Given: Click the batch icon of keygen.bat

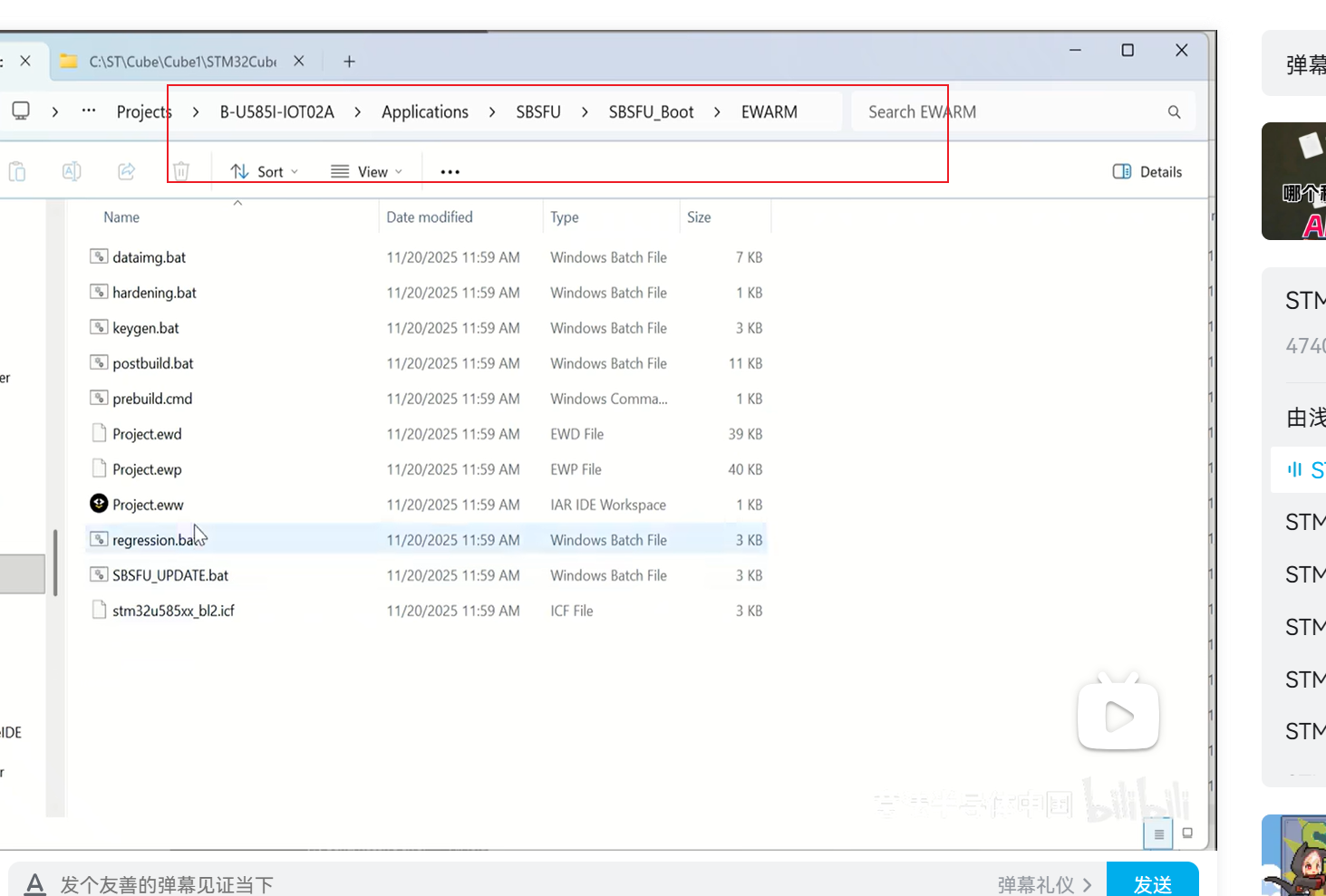Looking at the screenshot, I should (x=99, y=327).
